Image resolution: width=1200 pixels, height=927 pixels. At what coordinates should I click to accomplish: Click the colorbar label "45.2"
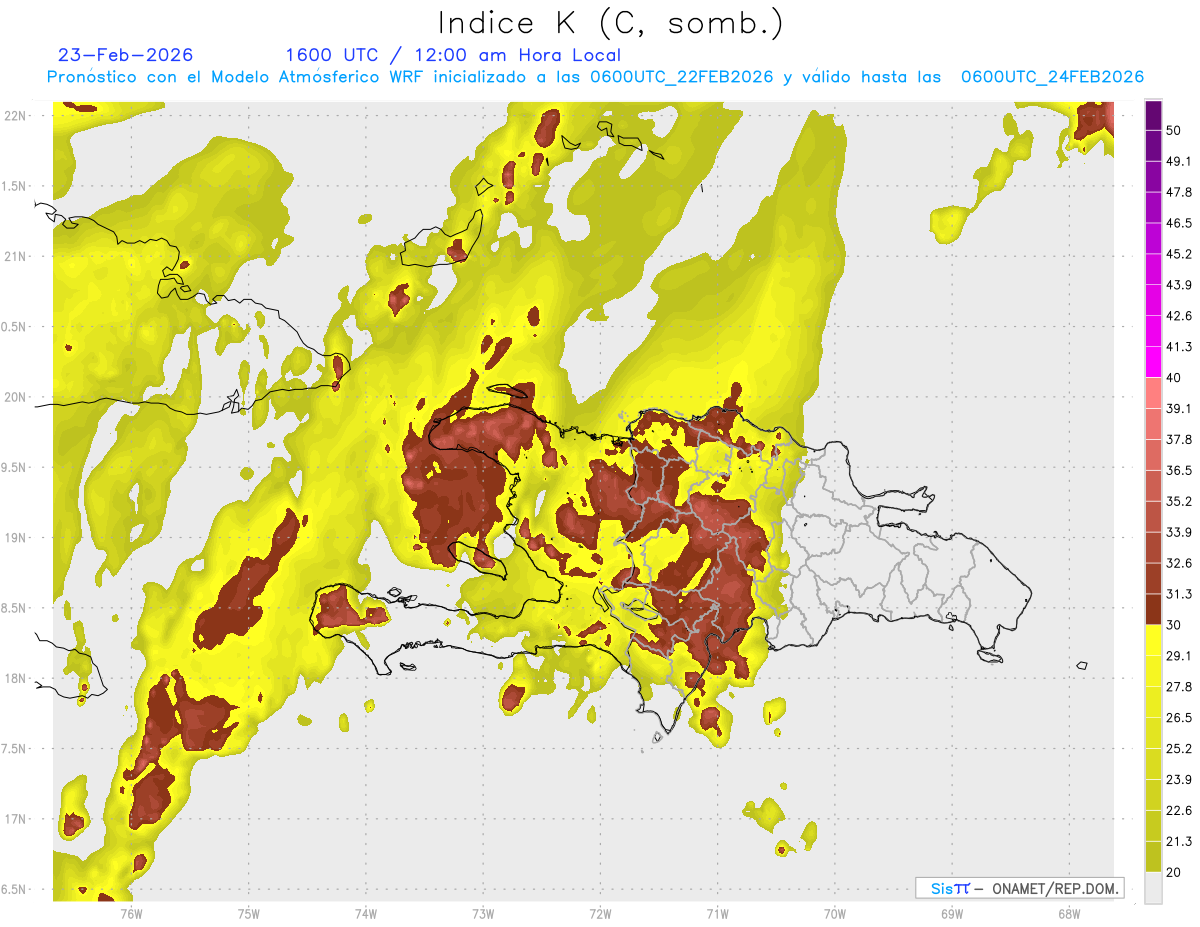click(x=1179, y=254)
